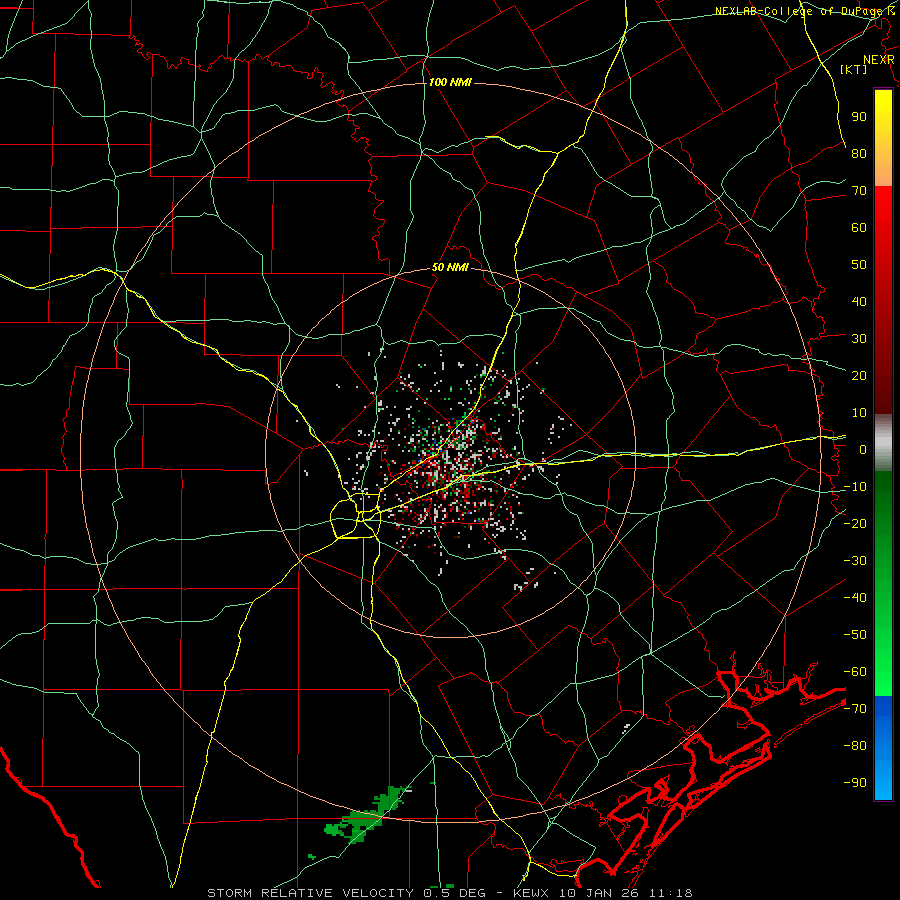Select the 80 value on velocity scale

pos(859,153)
